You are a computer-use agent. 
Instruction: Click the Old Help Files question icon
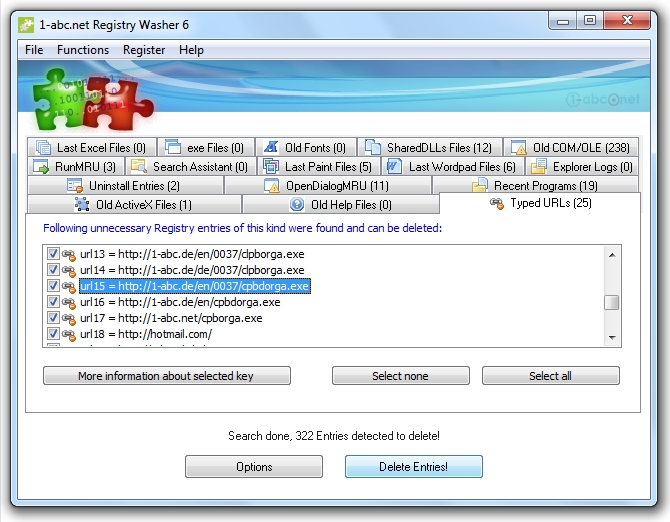297,205
